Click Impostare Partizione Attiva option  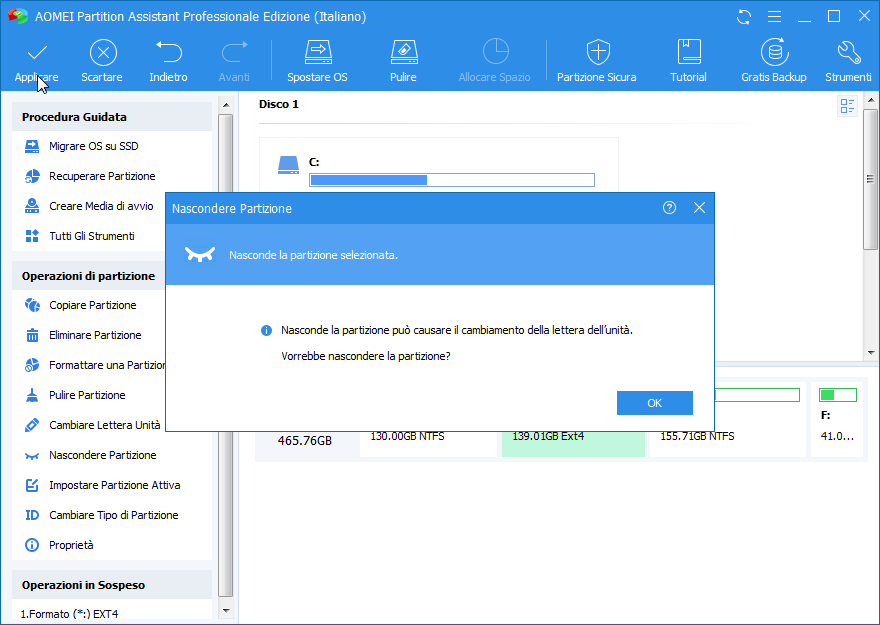coord(114,485)
